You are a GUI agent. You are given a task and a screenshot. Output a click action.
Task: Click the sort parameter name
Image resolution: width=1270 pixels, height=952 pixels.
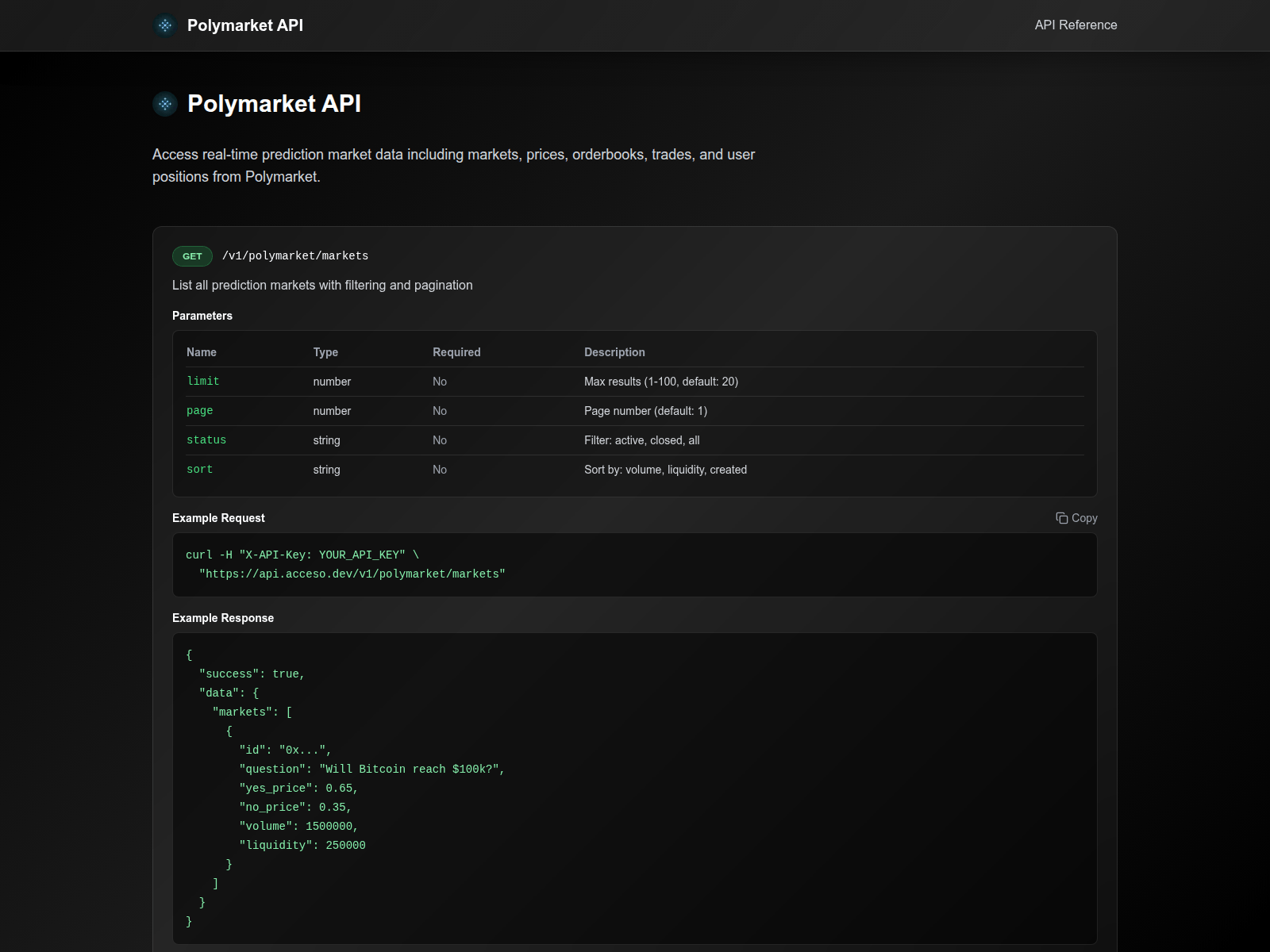coord(200,470)
